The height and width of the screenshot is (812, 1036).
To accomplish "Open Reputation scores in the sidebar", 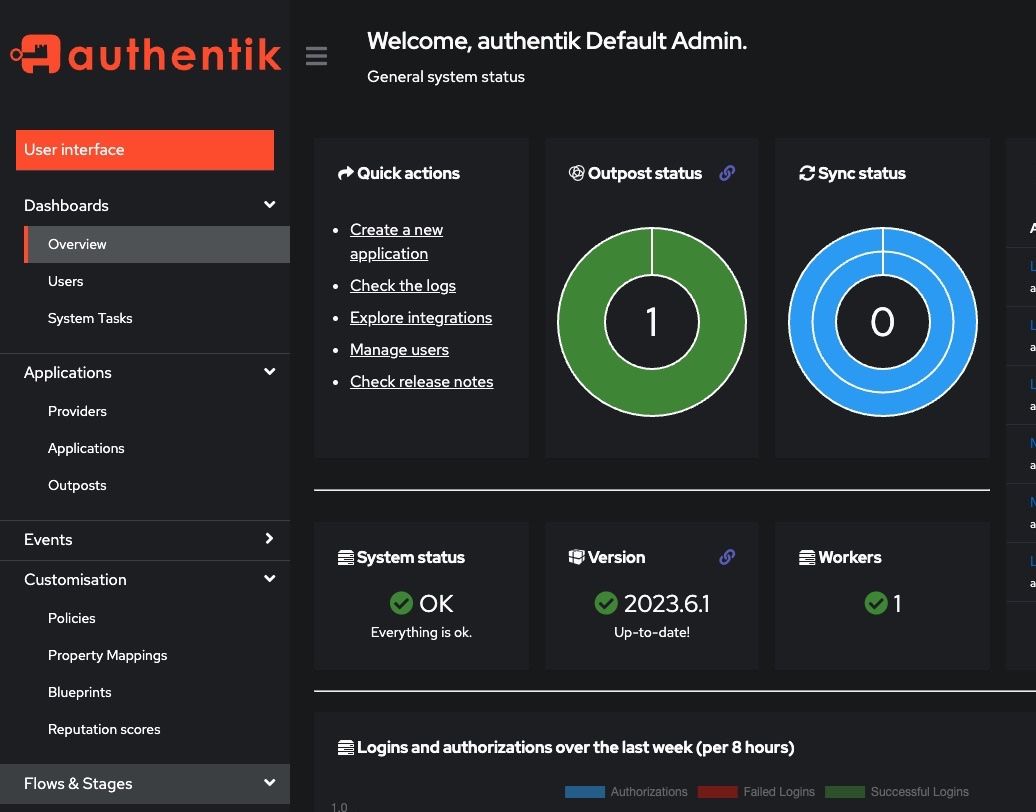I will tap(104, 729).
